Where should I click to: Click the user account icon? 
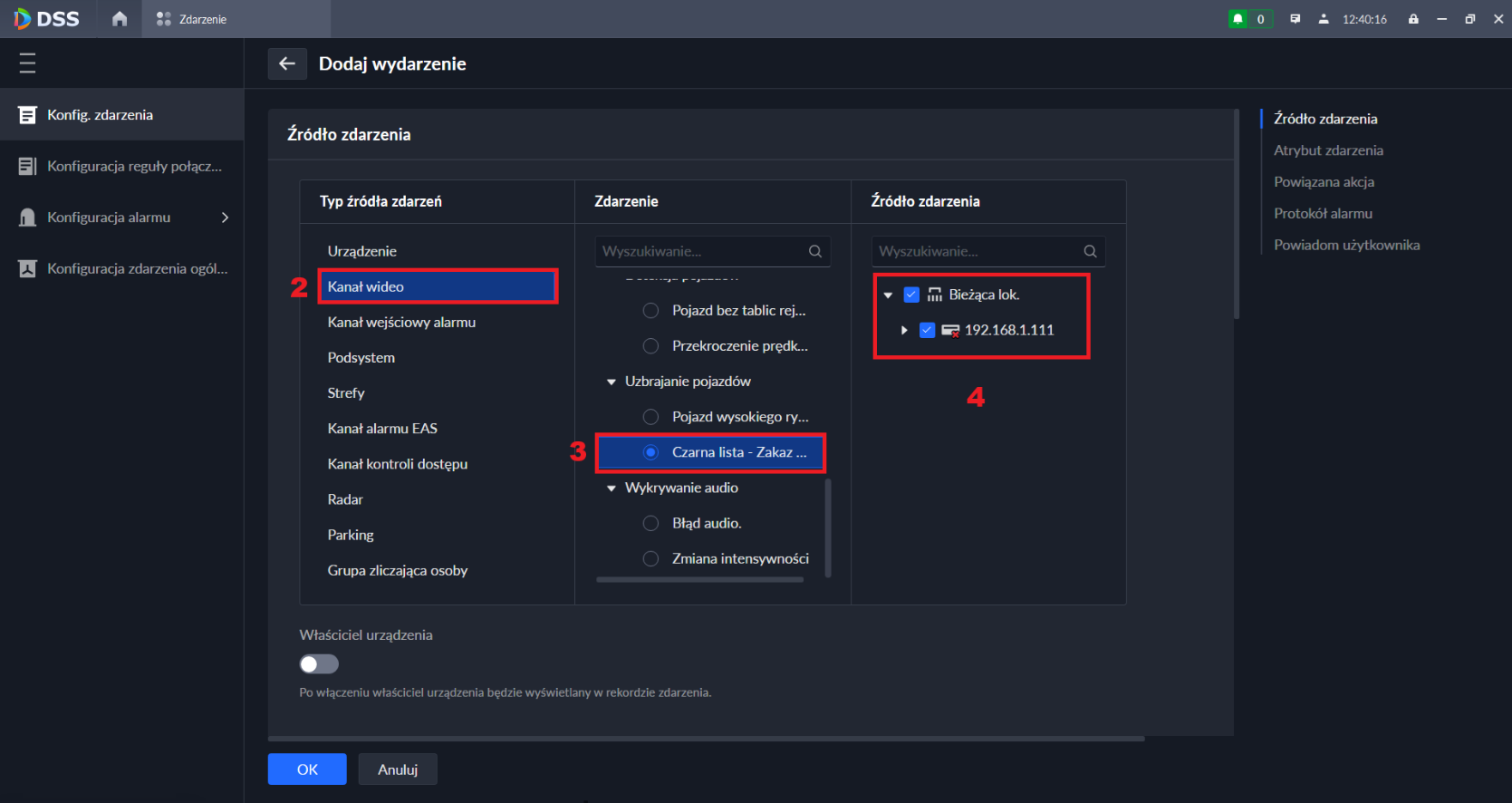coord(1324,19)
